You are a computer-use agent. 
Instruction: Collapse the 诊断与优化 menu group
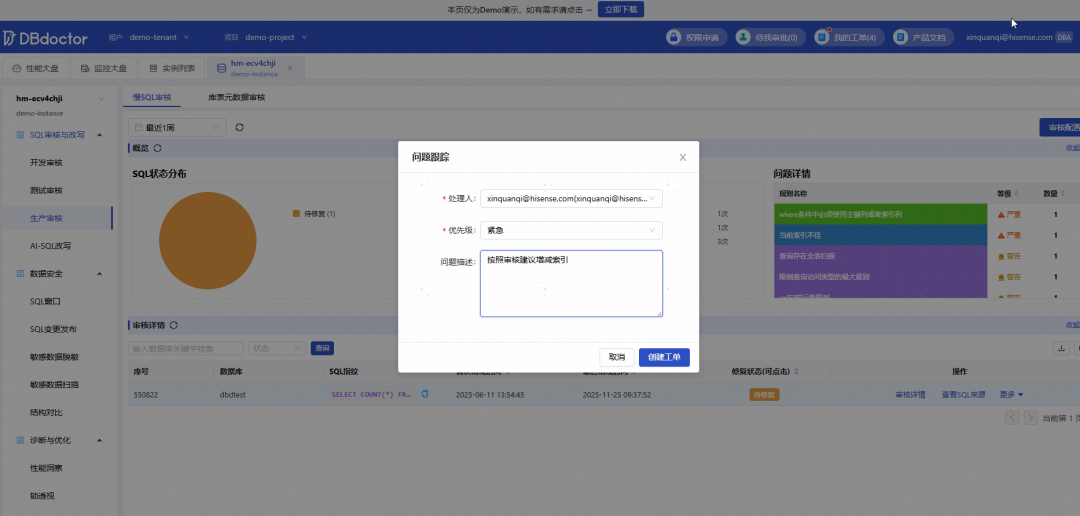point(99,440)
